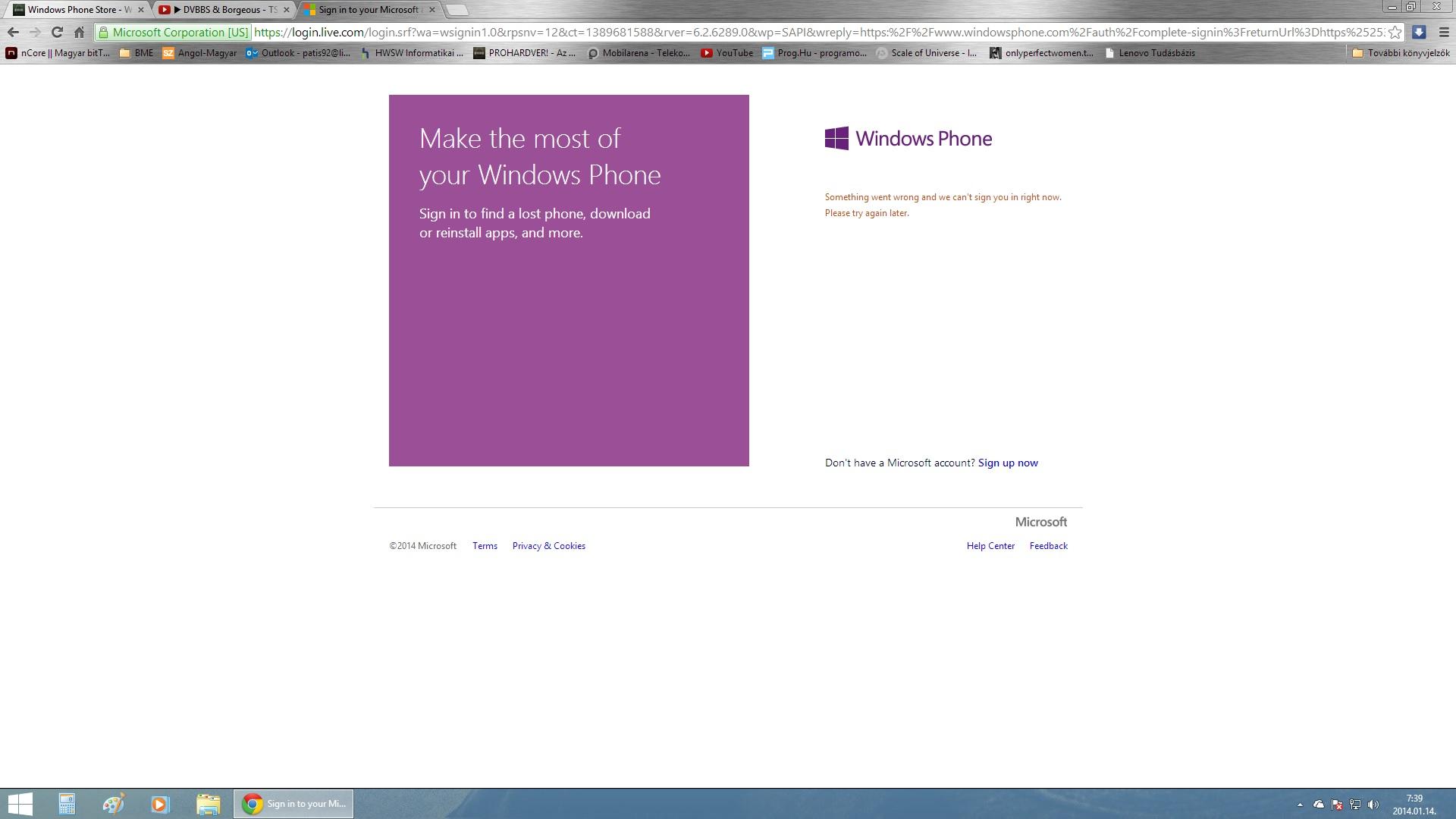Open the Outlook - patis92 bookmark

pos(298,53)
